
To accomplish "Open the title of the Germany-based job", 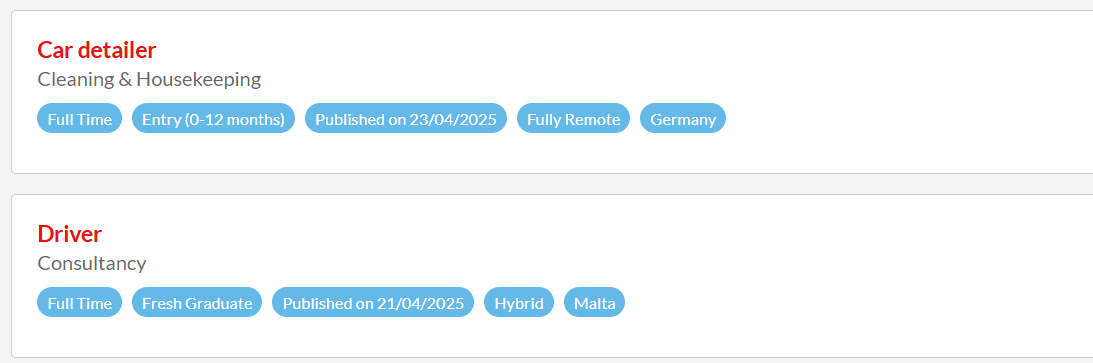I will pos(96,50).
